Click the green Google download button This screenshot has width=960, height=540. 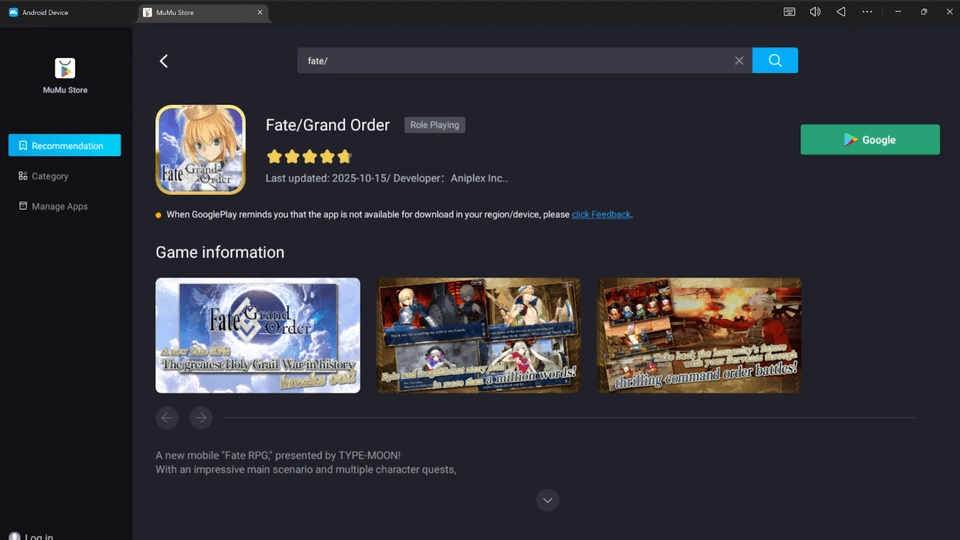click(869, 140)
